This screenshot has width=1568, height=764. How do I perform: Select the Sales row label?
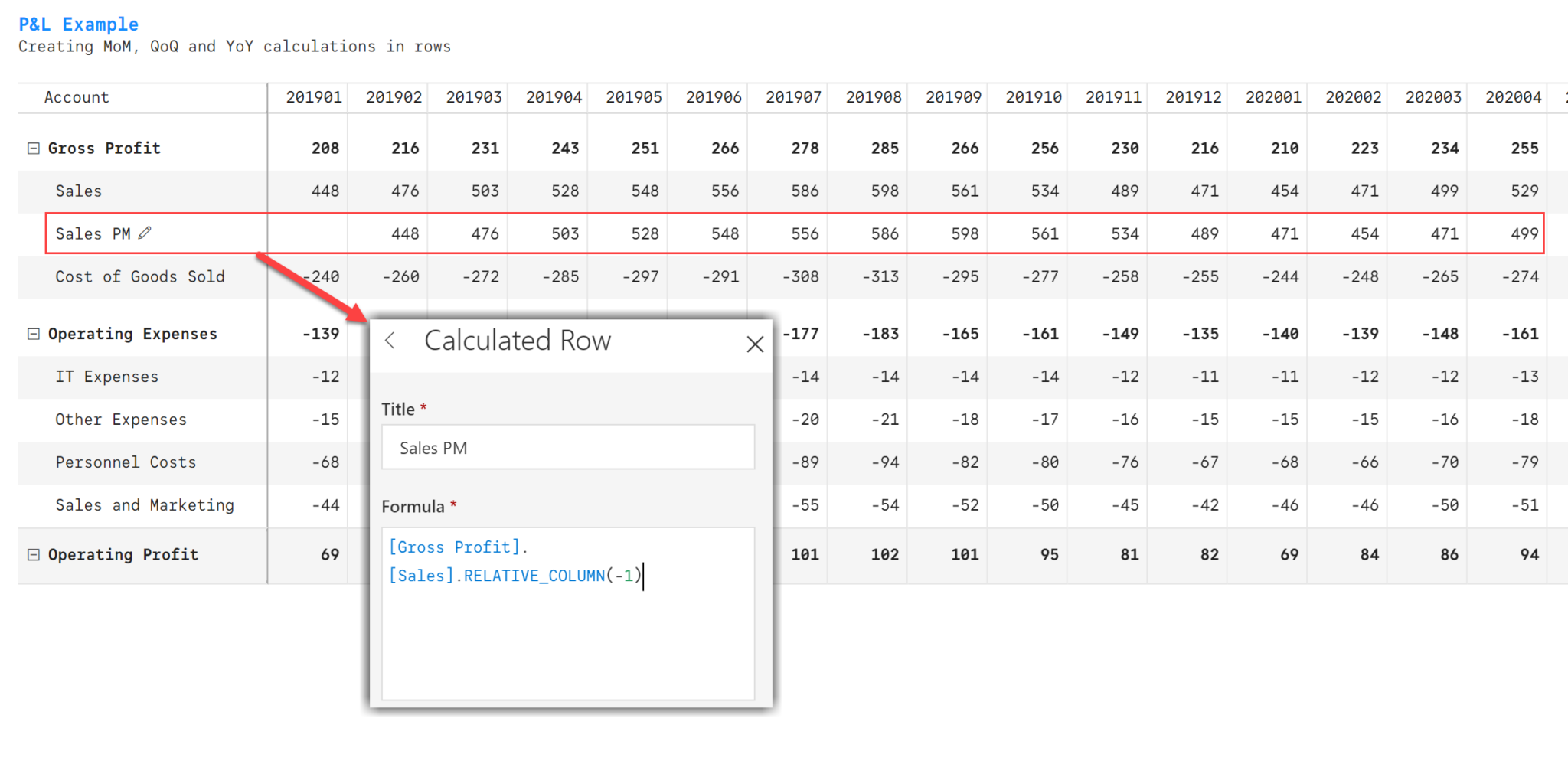point(79,191)
